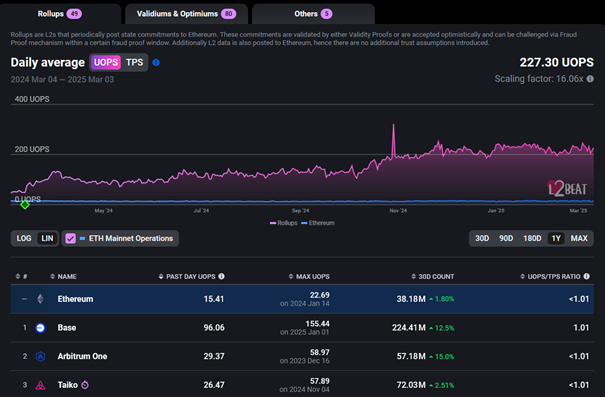Switch the chart to the LOG scale
Image resolution: width=605 pixels, height=397 pixels.
[24, 238]
